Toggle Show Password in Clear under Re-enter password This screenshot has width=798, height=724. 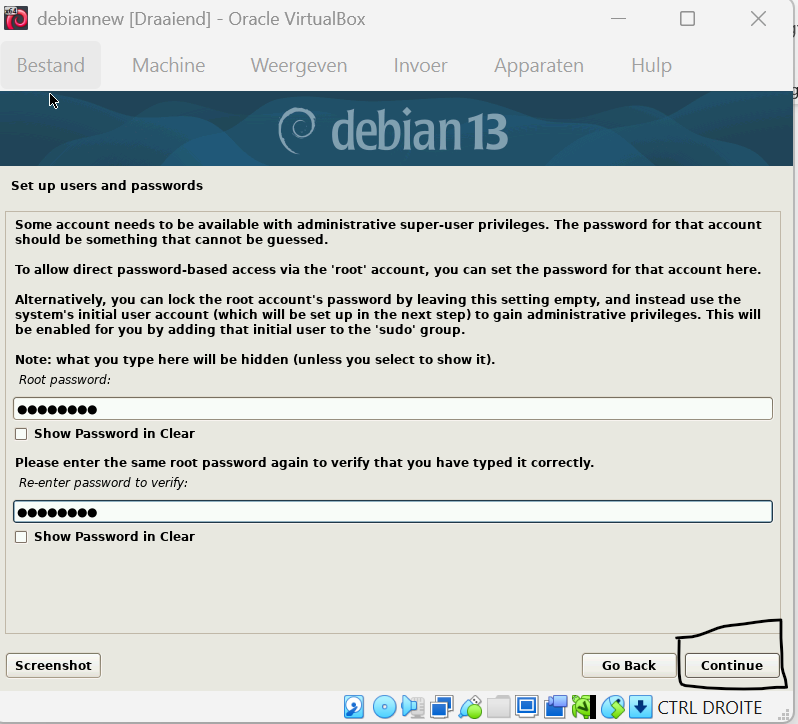(x=21, y=537)
